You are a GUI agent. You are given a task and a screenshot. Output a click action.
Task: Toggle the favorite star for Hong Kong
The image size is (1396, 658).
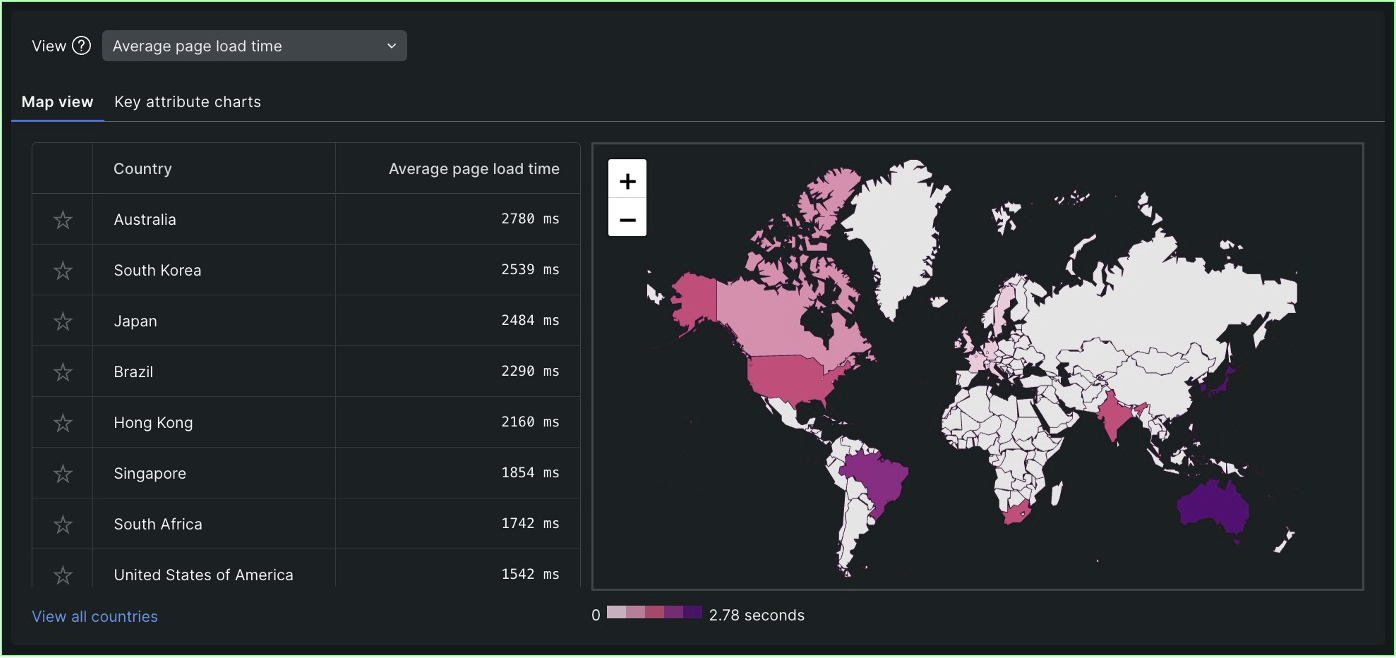point(62,422)
